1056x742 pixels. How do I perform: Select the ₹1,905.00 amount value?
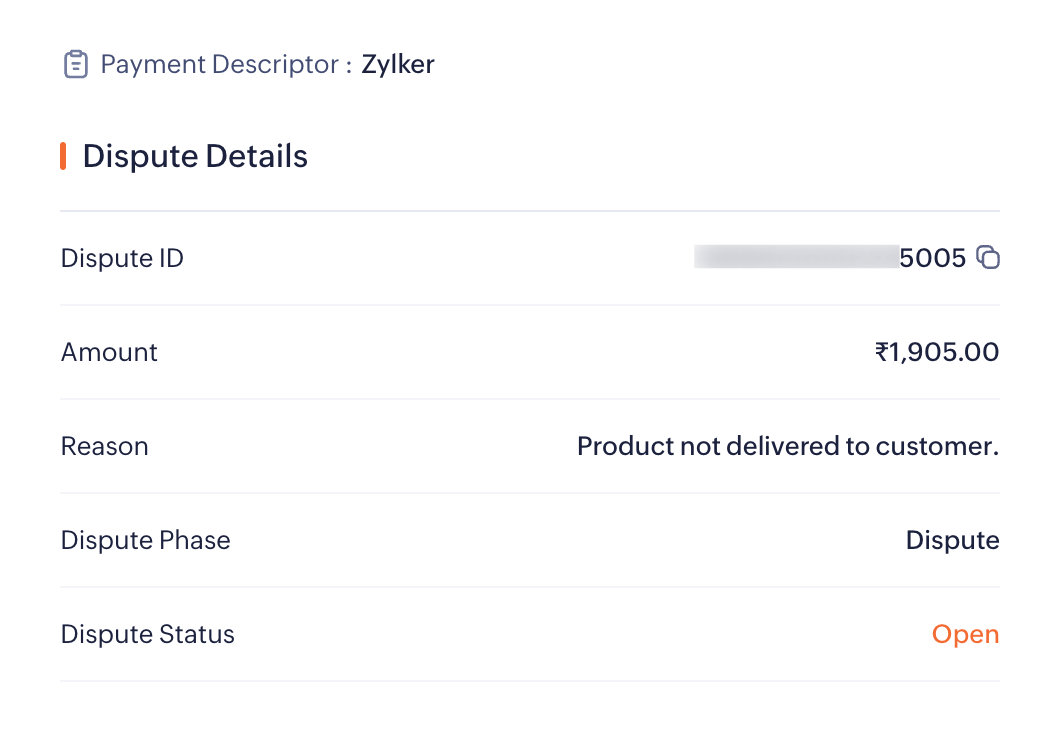[x=937, y=352]
